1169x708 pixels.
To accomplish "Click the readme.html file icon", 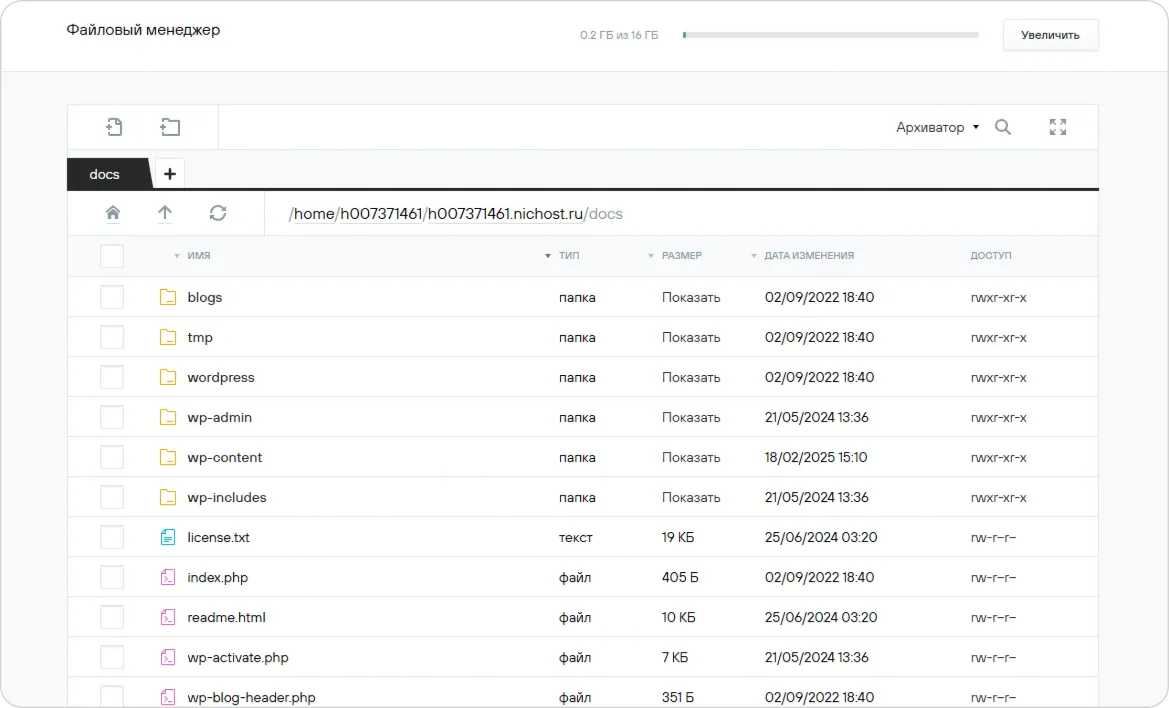I will tap(168, 617).
